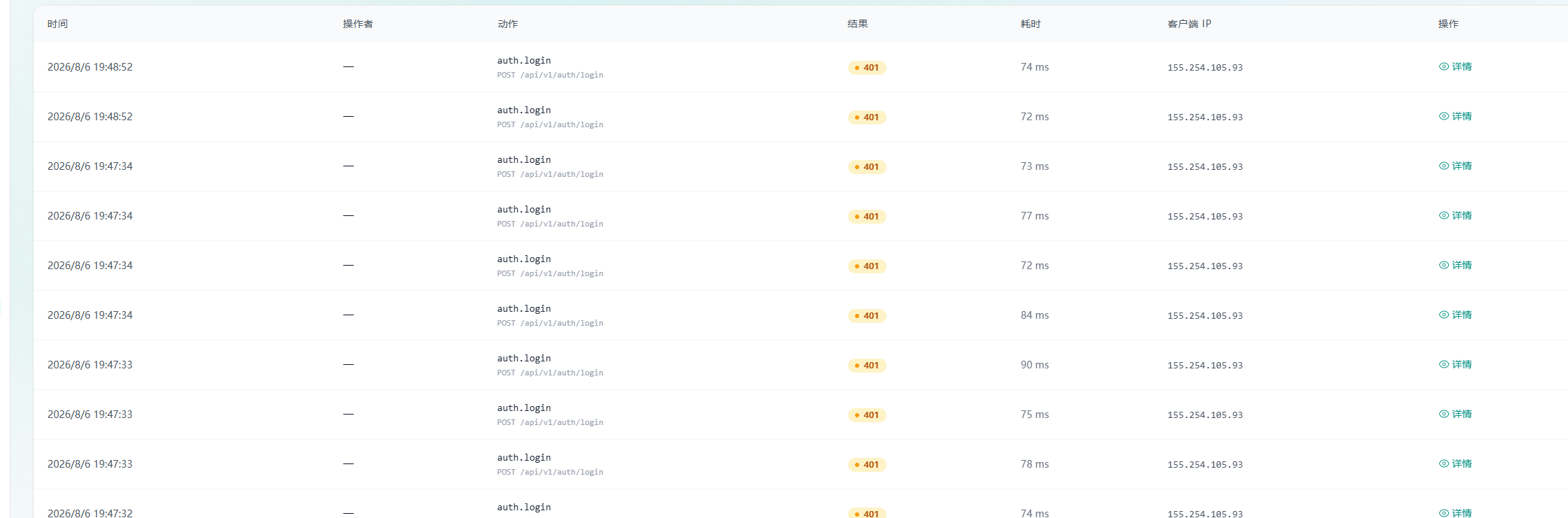Click the 操作者 column header
Viewport: 1568px width, 518px height.
(x=358, y=24)
